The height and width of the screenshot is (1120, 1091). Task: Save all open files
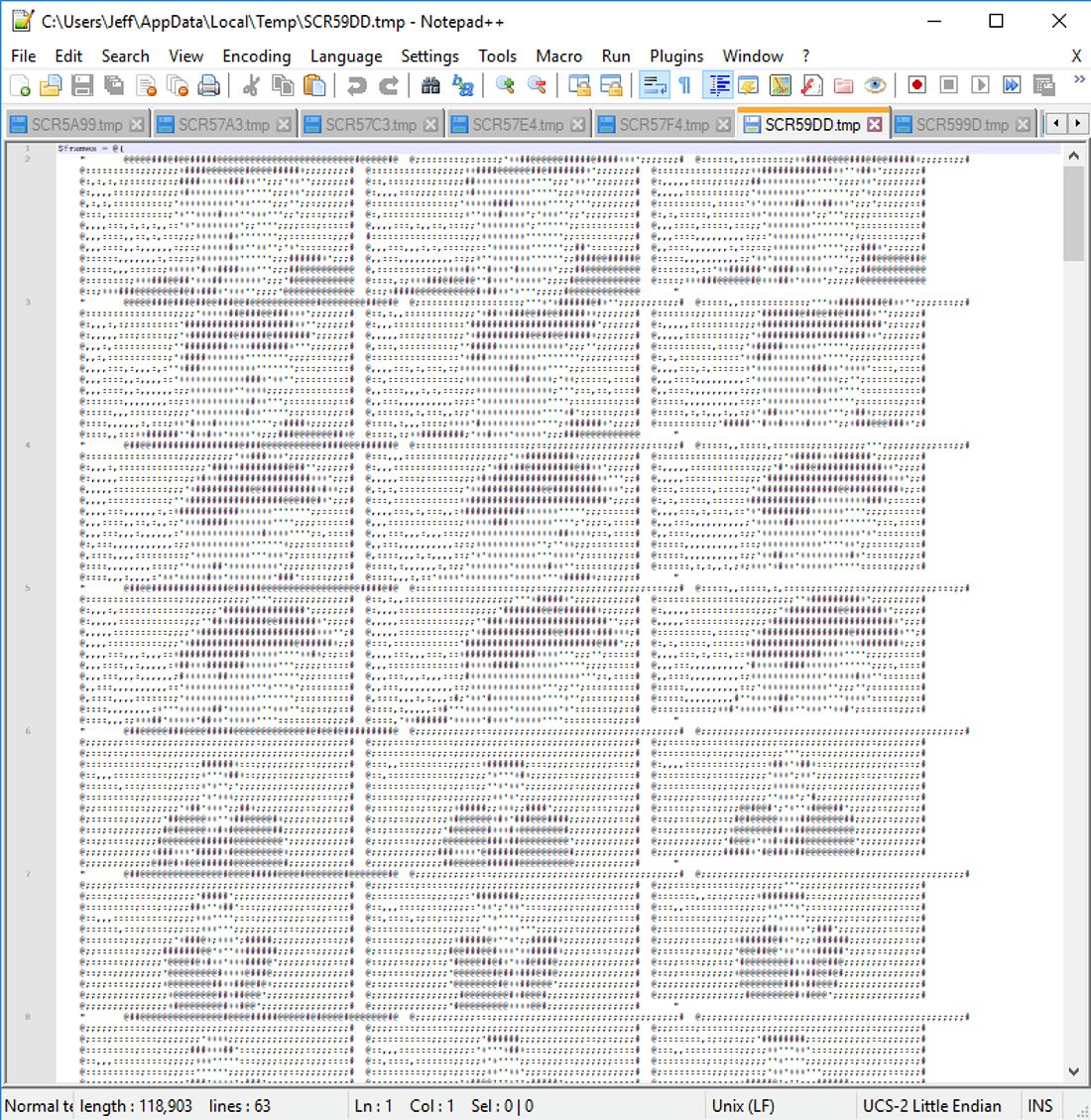click(113, 85)
